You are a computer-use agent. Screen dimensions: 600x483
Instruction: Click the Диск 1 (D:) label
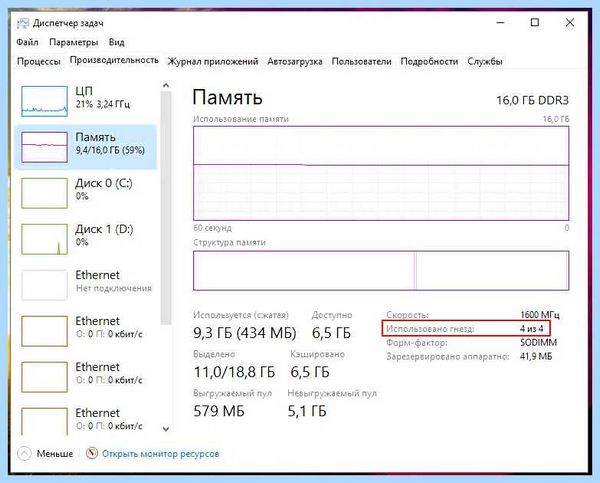tap(104, 229)
